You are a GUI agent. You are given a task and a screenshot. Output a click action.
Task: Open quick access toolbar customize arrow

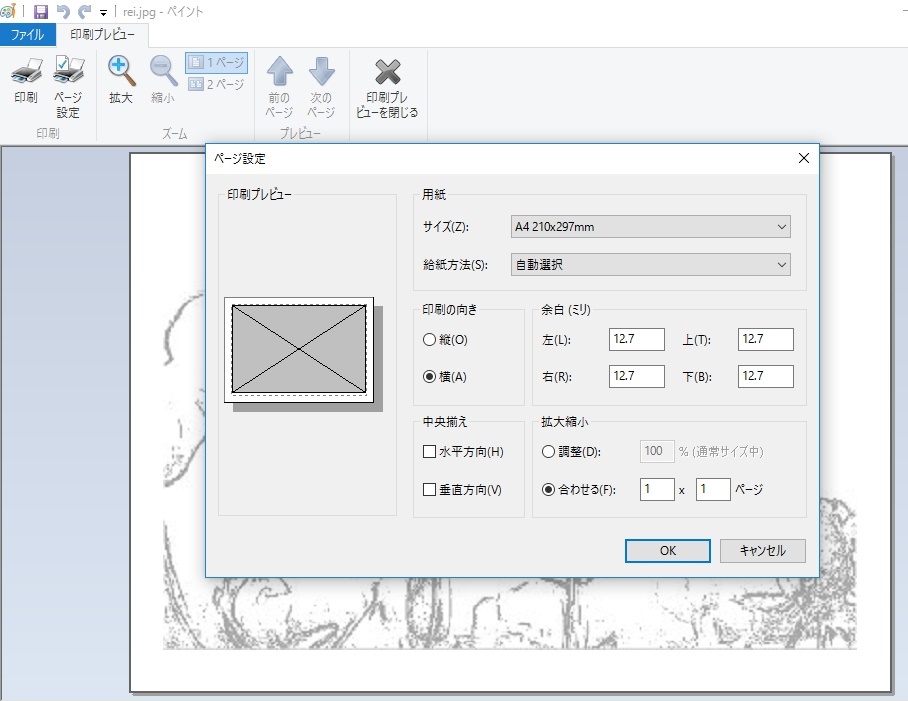[103, 13]
